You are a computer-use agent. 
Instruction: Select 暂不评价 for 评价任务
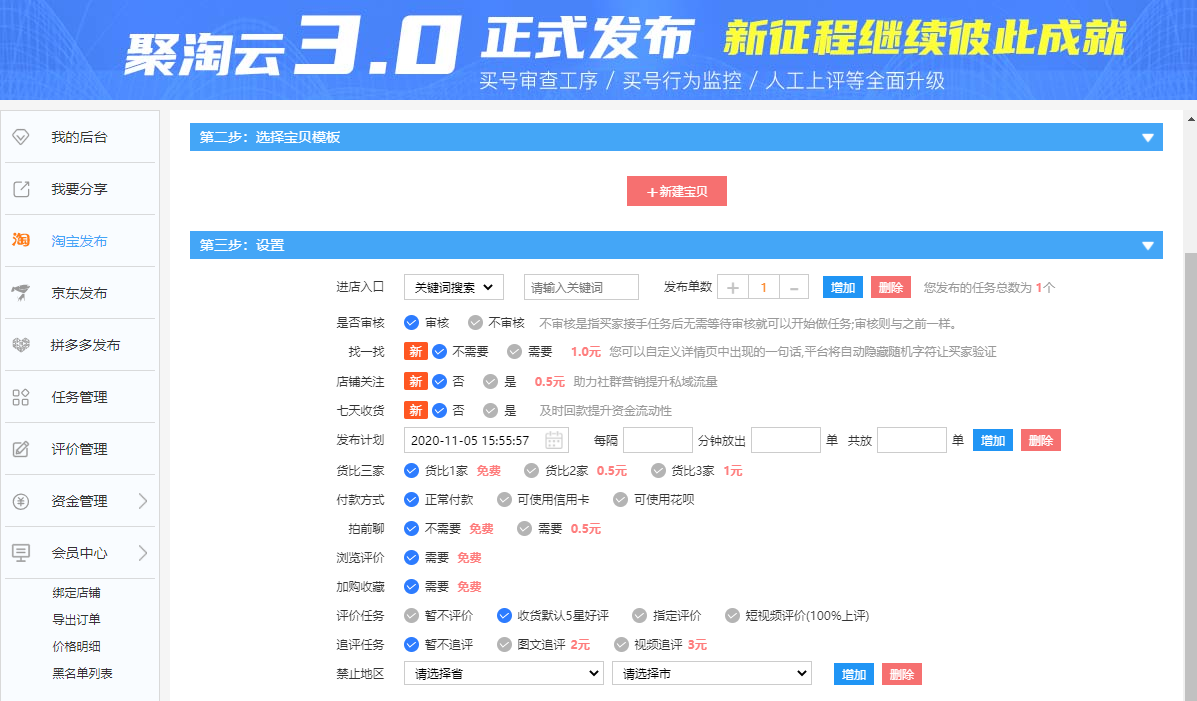411,615
